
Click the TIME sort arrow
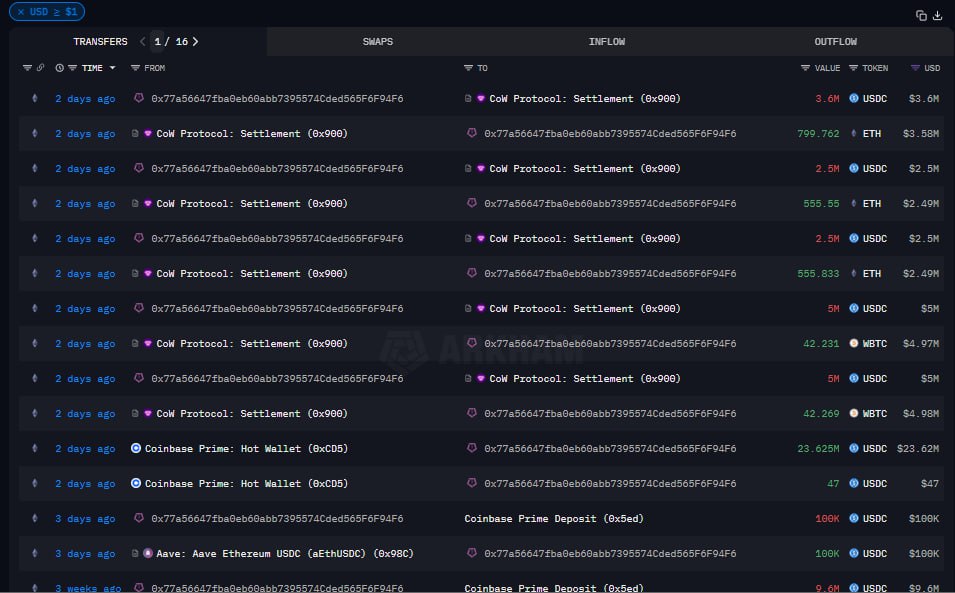coord(112,68)
